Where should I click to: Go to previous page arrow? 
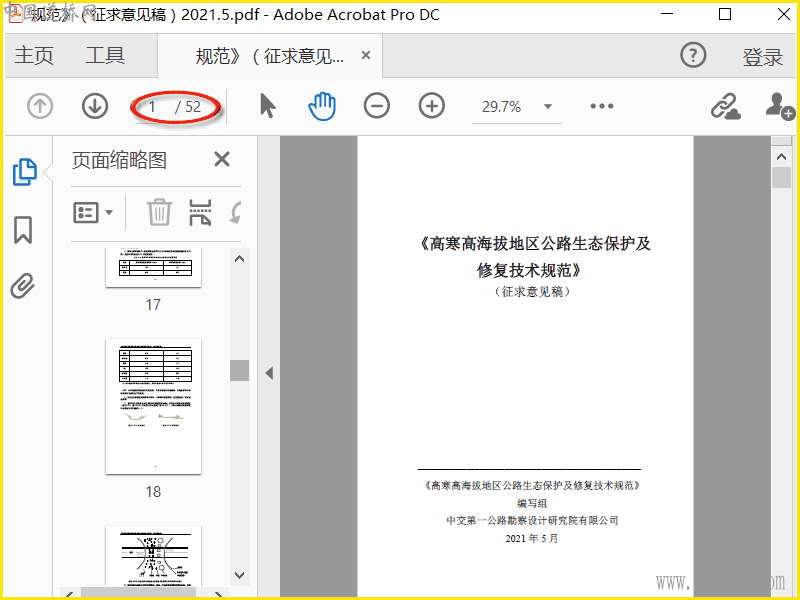coord(40,106)
